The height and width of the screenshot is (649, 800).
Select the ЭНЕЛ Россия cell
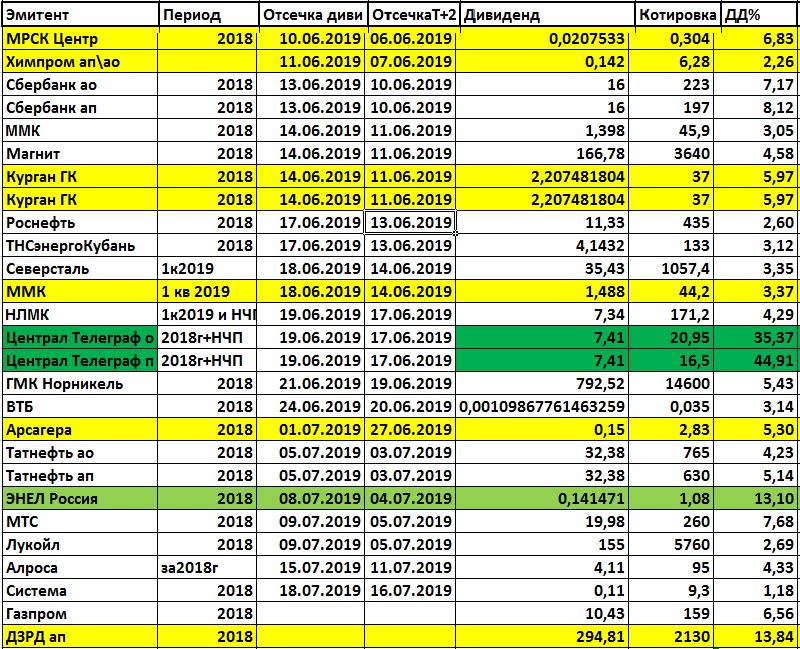pyautogui.click(x=80, y=498)
